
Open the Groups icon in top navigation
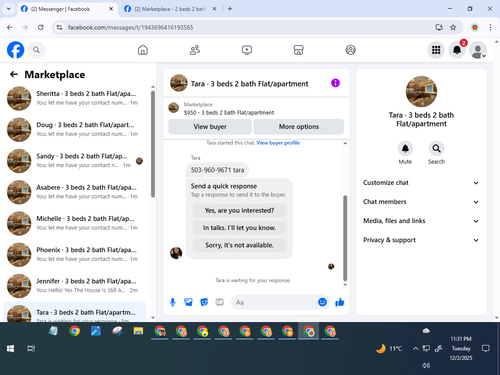350,50
